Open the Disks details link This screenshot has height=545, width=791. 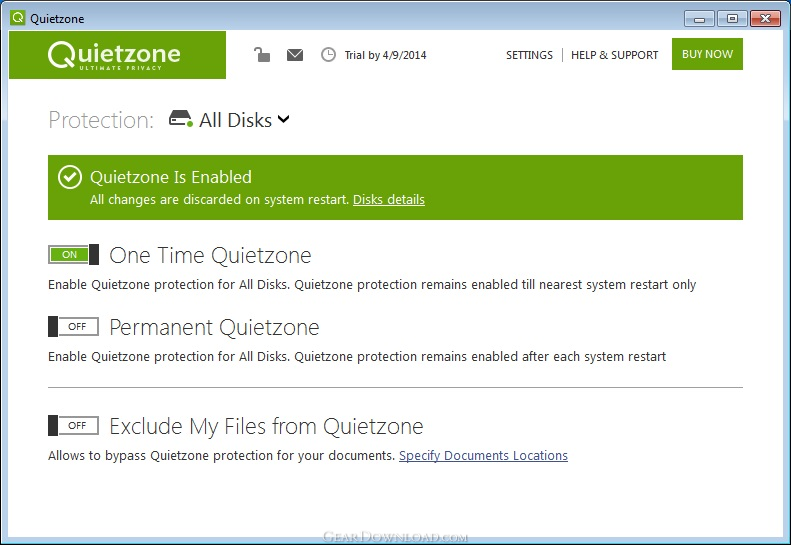[388, 200]
